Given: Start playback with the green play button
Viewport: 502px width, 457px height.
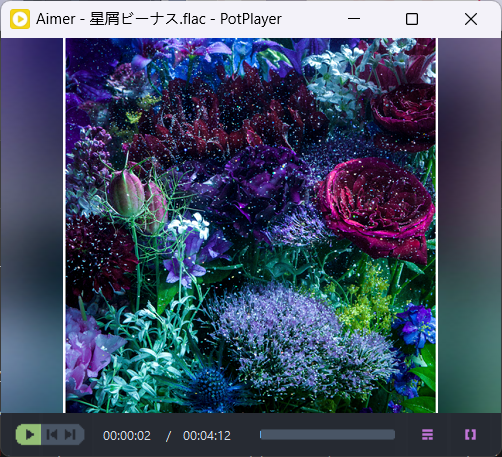Looking at the screenshot, I should [29, 434].
